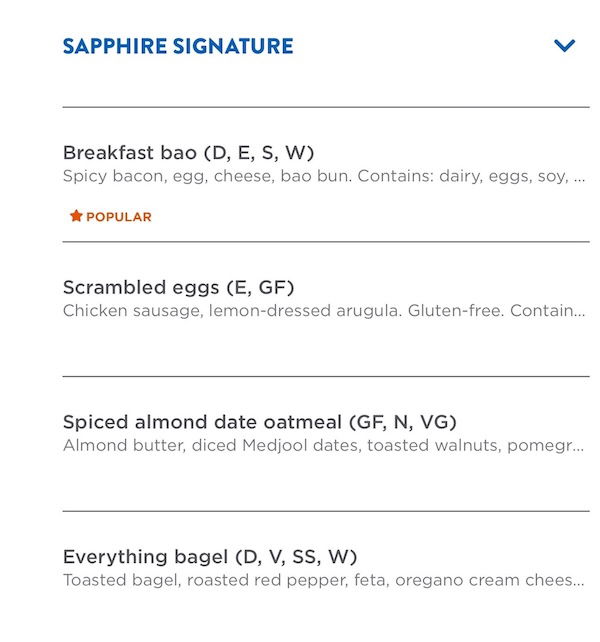Open the Everything bagel menu item
Viewport: 600px width, 642px height.
[145, 557]
